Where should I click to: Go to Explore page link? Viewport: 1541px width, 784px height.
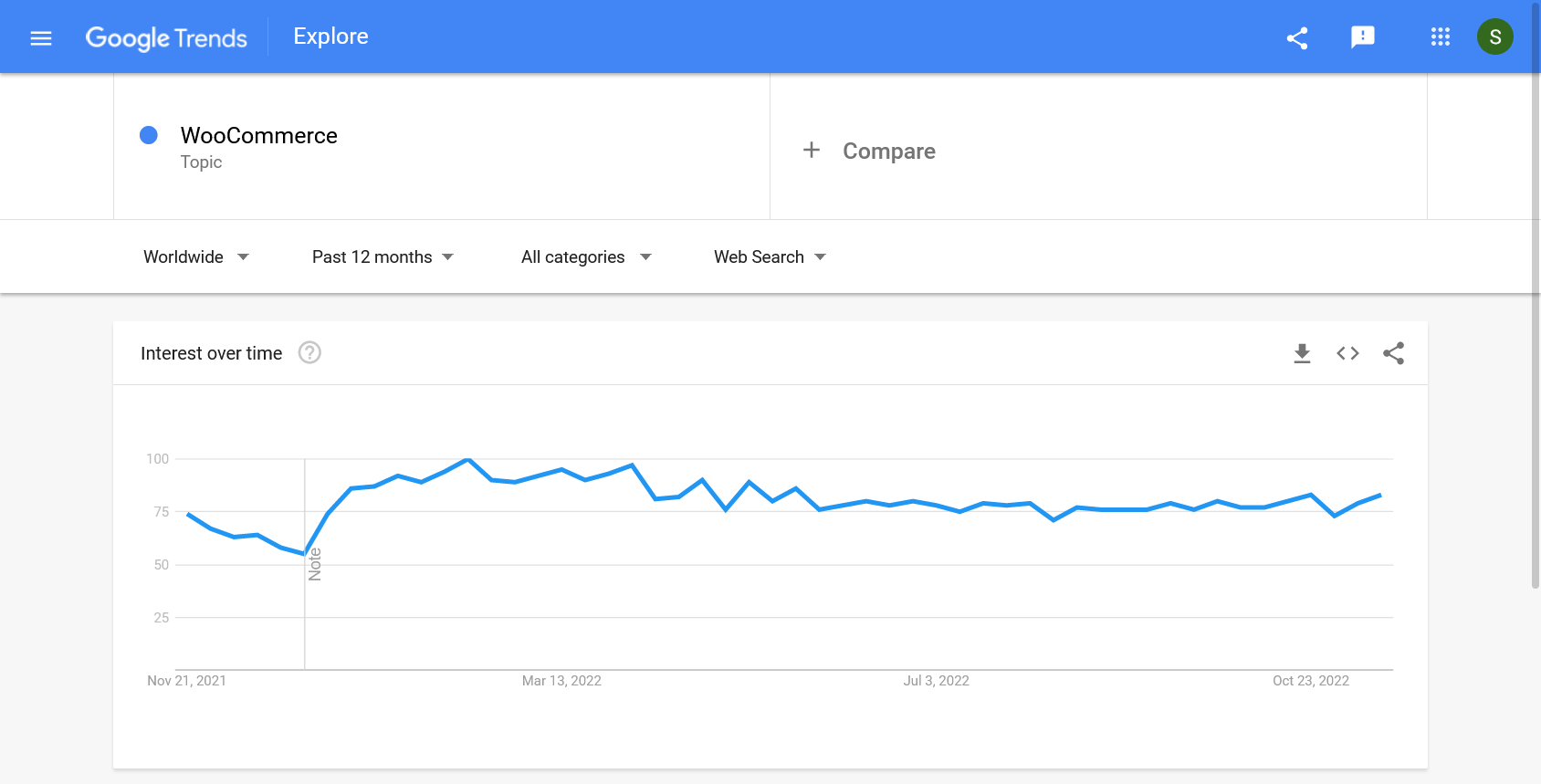point(330,37)
